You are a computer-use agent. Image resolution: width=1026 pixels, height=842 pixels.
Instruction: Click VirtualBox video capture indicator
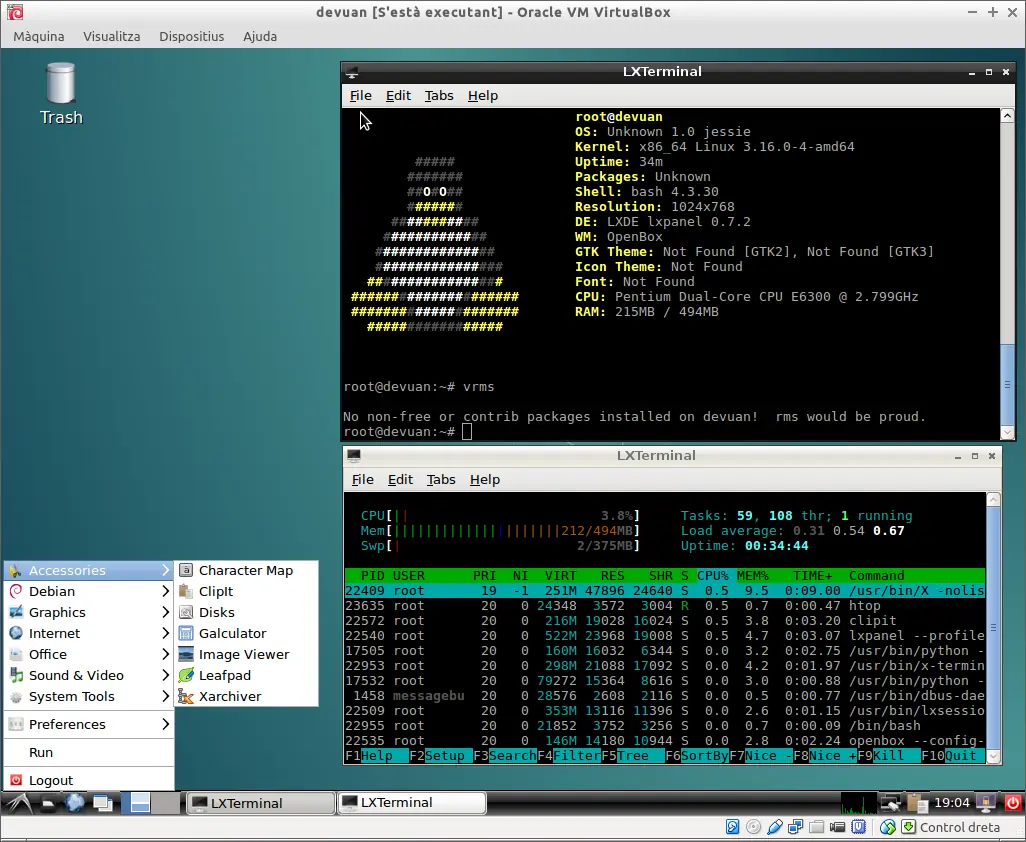pyautogui.click(x=837, y=827)
